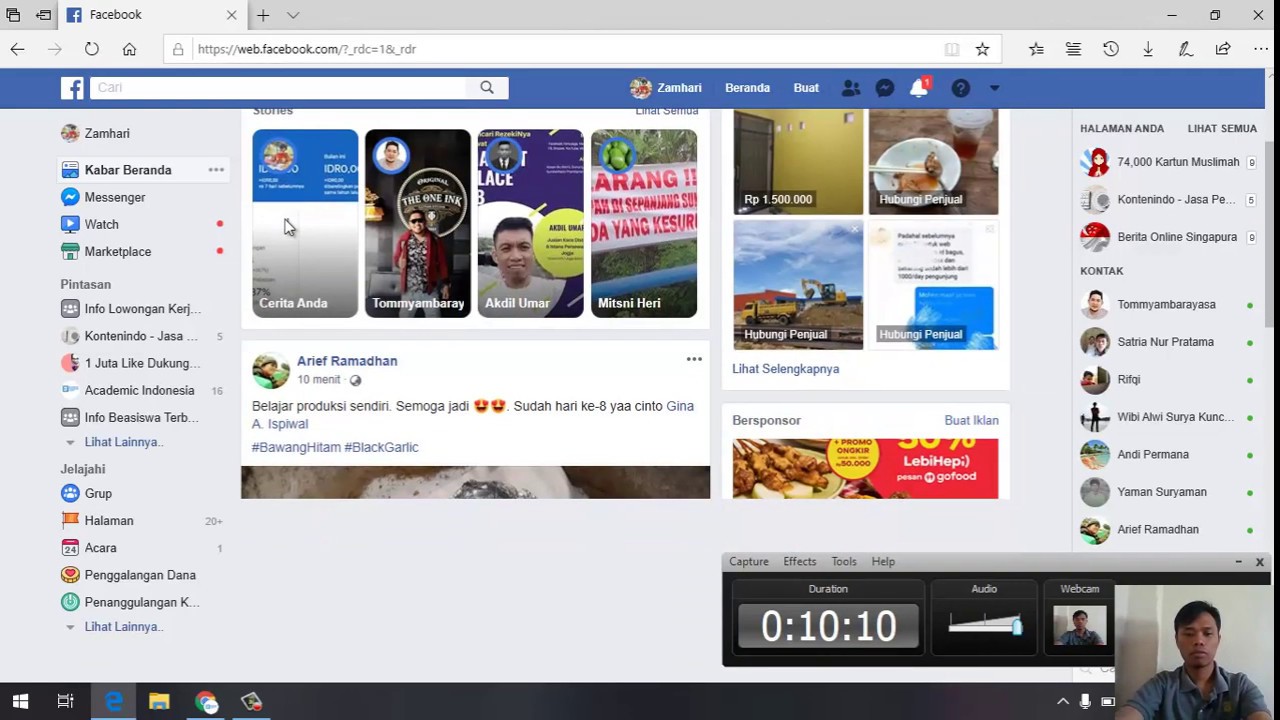This screenshot has width=1280, height=720.
Task: Add page to favorites star icon
Action: (982, 49)
